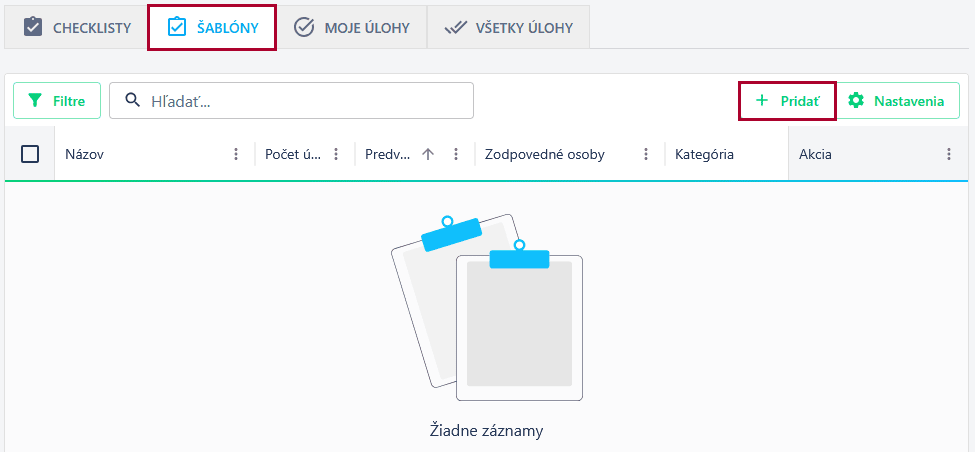
Task: Switch to the CHECKLISTY tab
Action: pyautogui.click(x=77, y=28)
